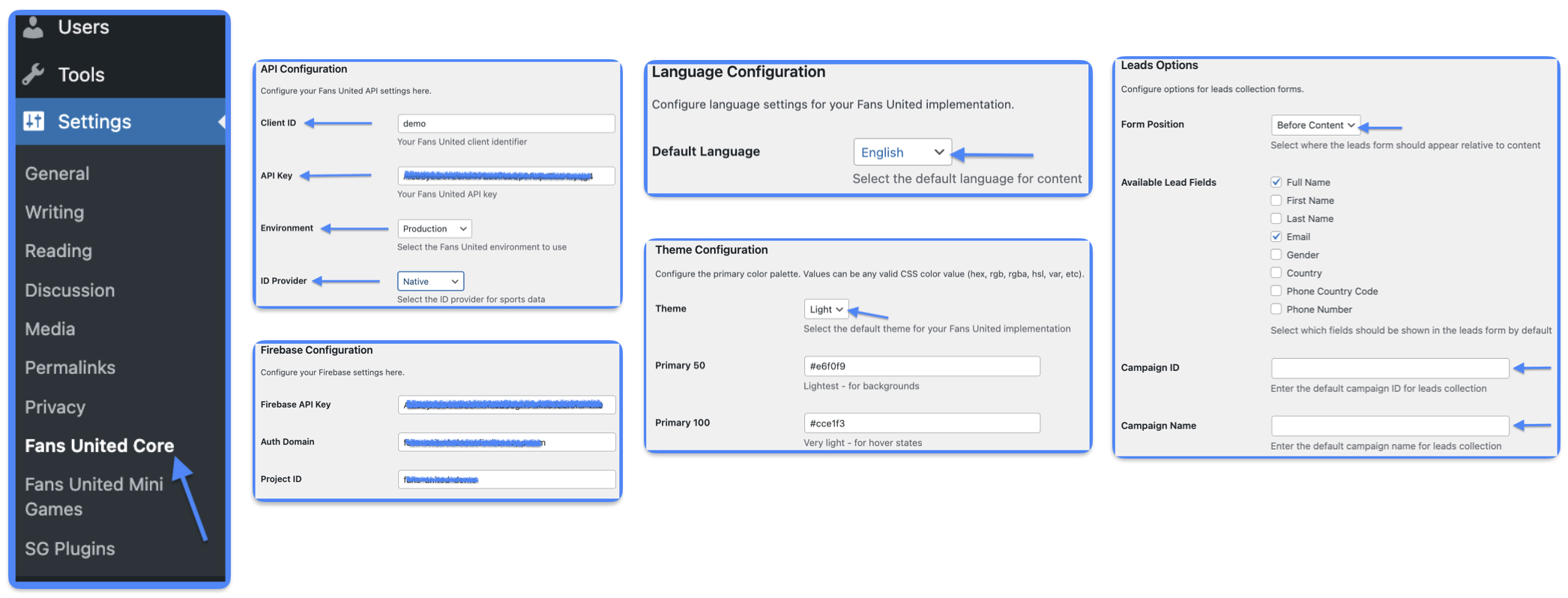
Task: Open Fans United Core settings
Action: click(100, 445)
